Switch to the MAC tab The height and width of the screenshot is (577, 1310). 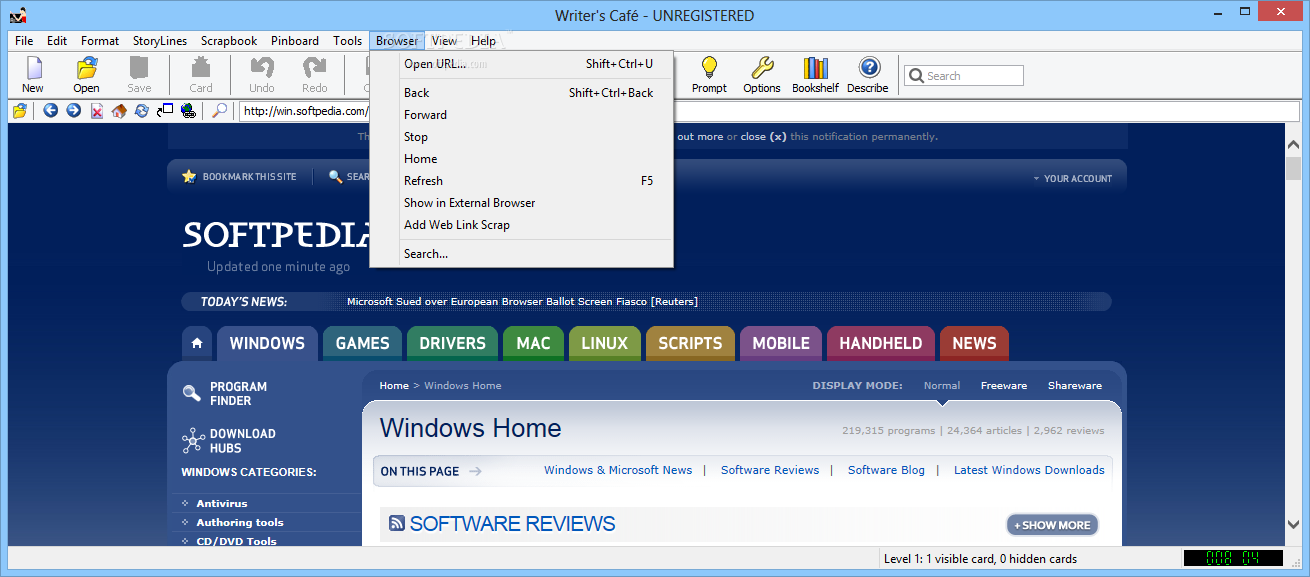[533, 343]
